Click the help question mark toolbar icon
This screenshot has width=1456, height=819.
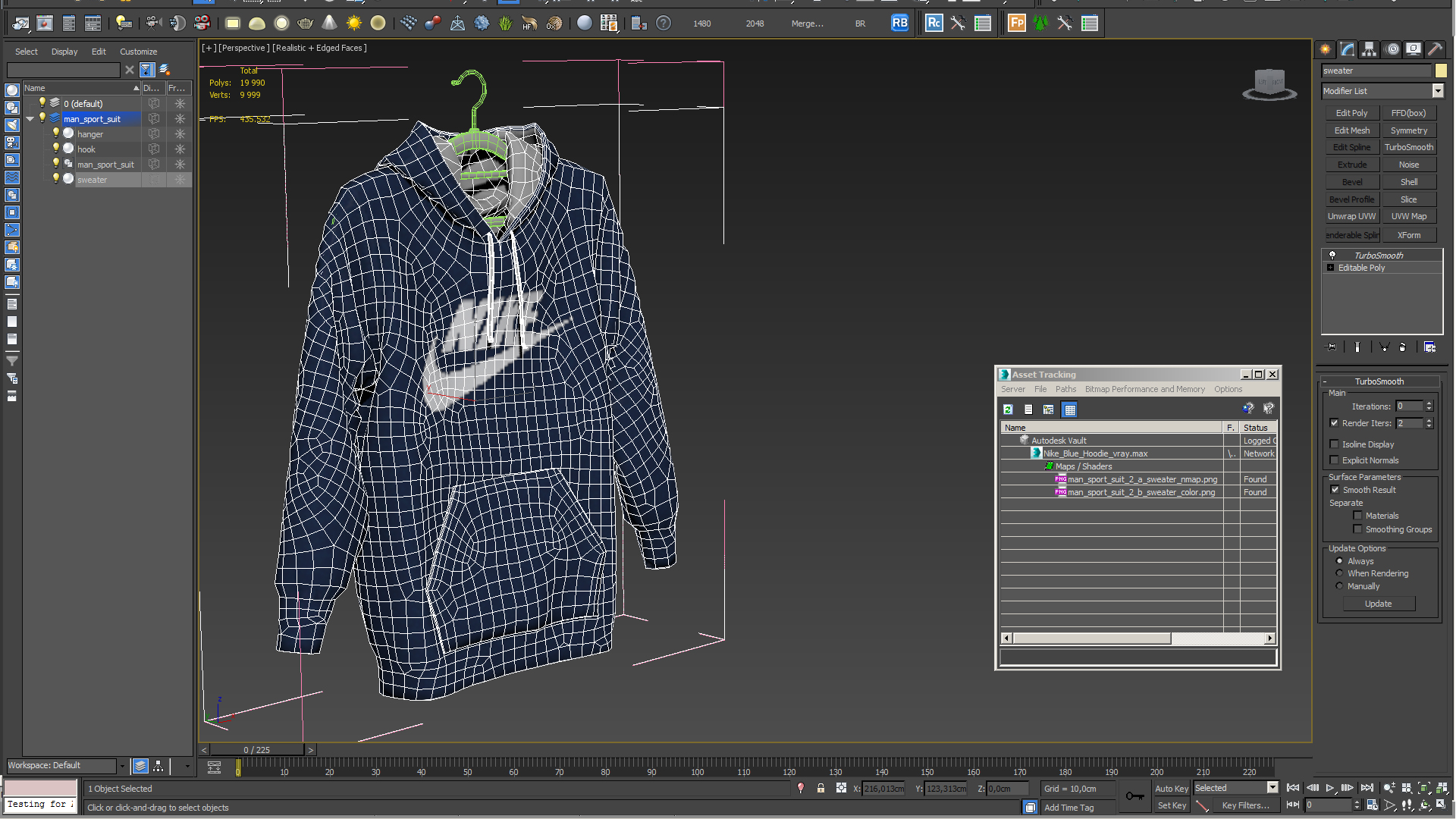coord(664,24)
